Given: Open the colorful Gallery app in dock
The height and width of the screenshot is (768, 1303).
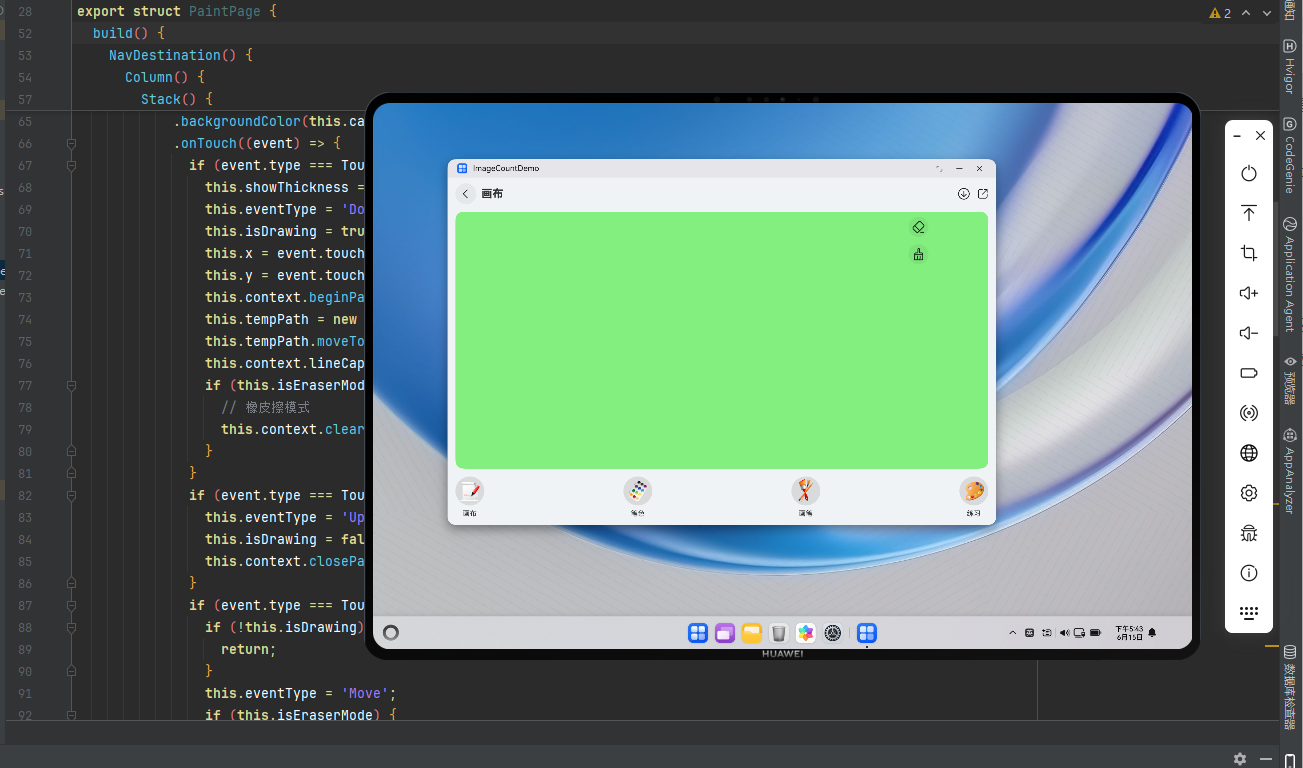Looking at the screenshot, I should [x=806, y=633].
